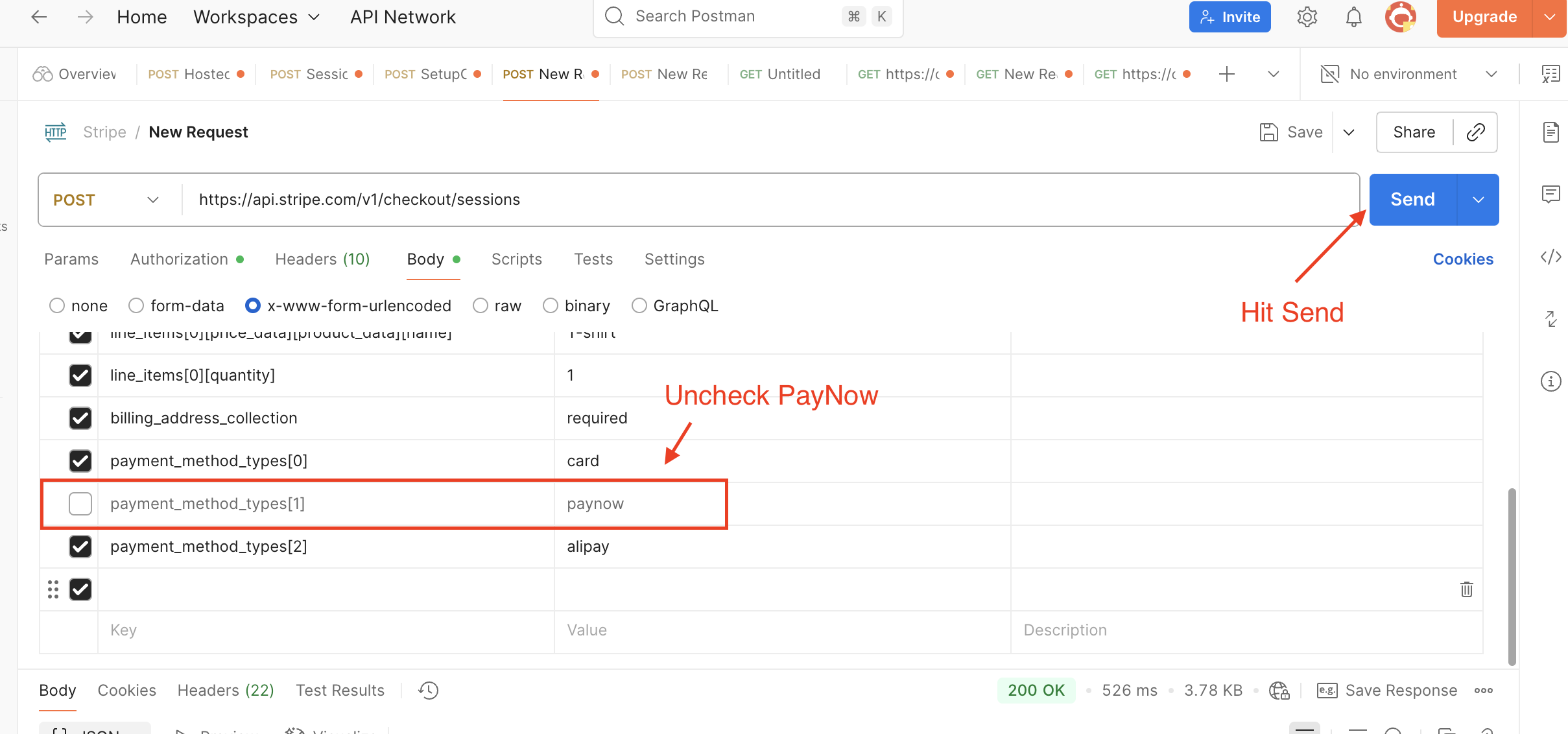Viewport: 1568px width, 734px height.
Task: Open the notifications bell
Action: (x=1354, y=17)
